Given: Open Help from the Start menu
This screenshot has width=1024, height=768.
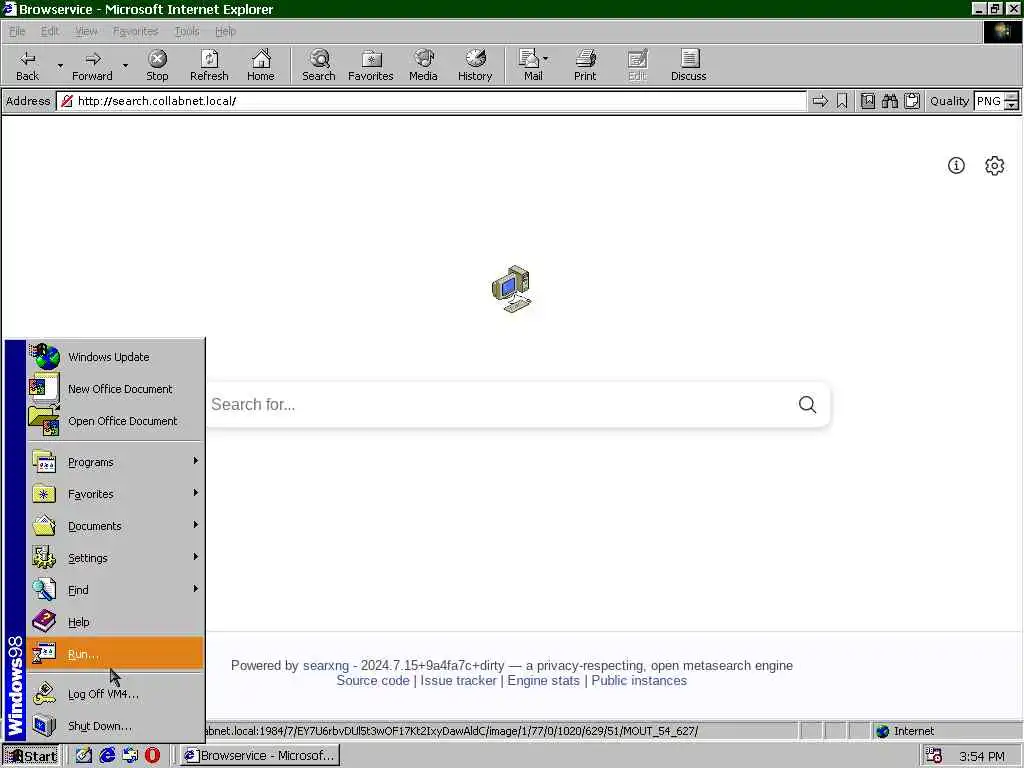Looking at the screenshot, I should pyautogui.click(x=115, y=622).
